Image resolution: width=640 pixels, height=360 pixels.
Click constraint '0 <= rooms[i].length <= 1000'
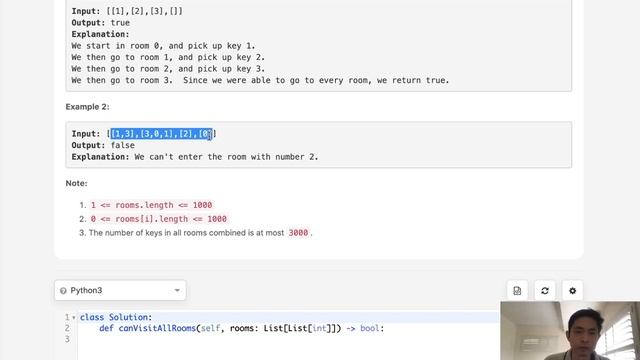click(x=158, y=219)
